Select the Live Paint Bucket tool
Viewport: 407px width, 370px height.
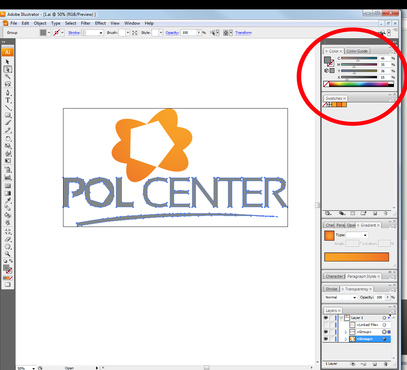[x=7, y=216]
